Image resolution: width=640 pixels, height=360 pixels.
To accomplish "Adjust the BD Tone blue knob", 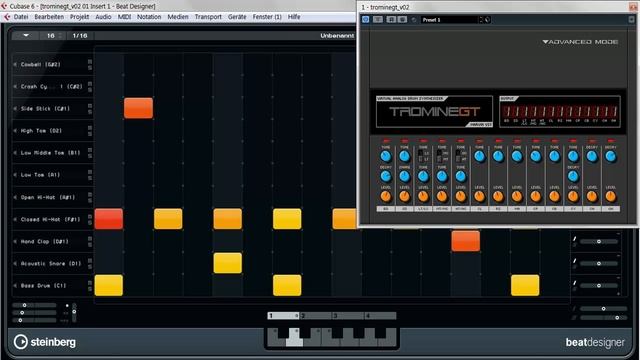I will [x=386, y=156].
